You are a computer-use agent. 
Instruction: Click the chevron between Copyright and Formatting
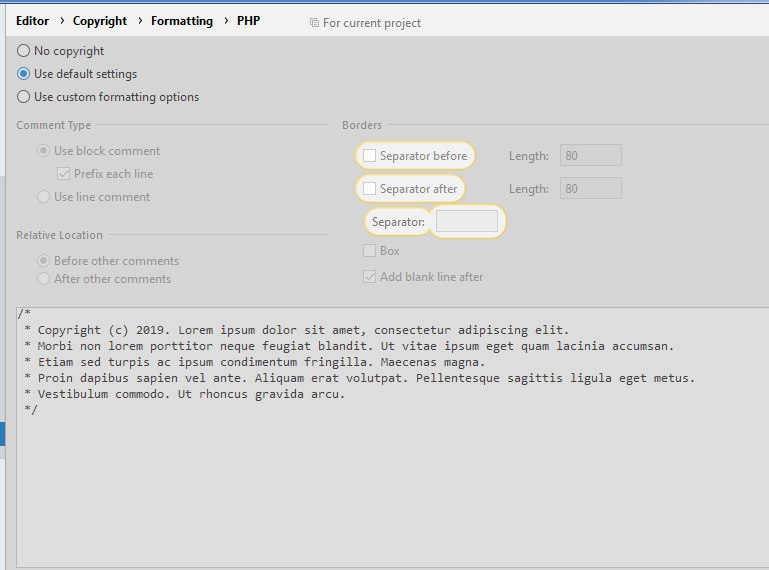tap(140, 21)
